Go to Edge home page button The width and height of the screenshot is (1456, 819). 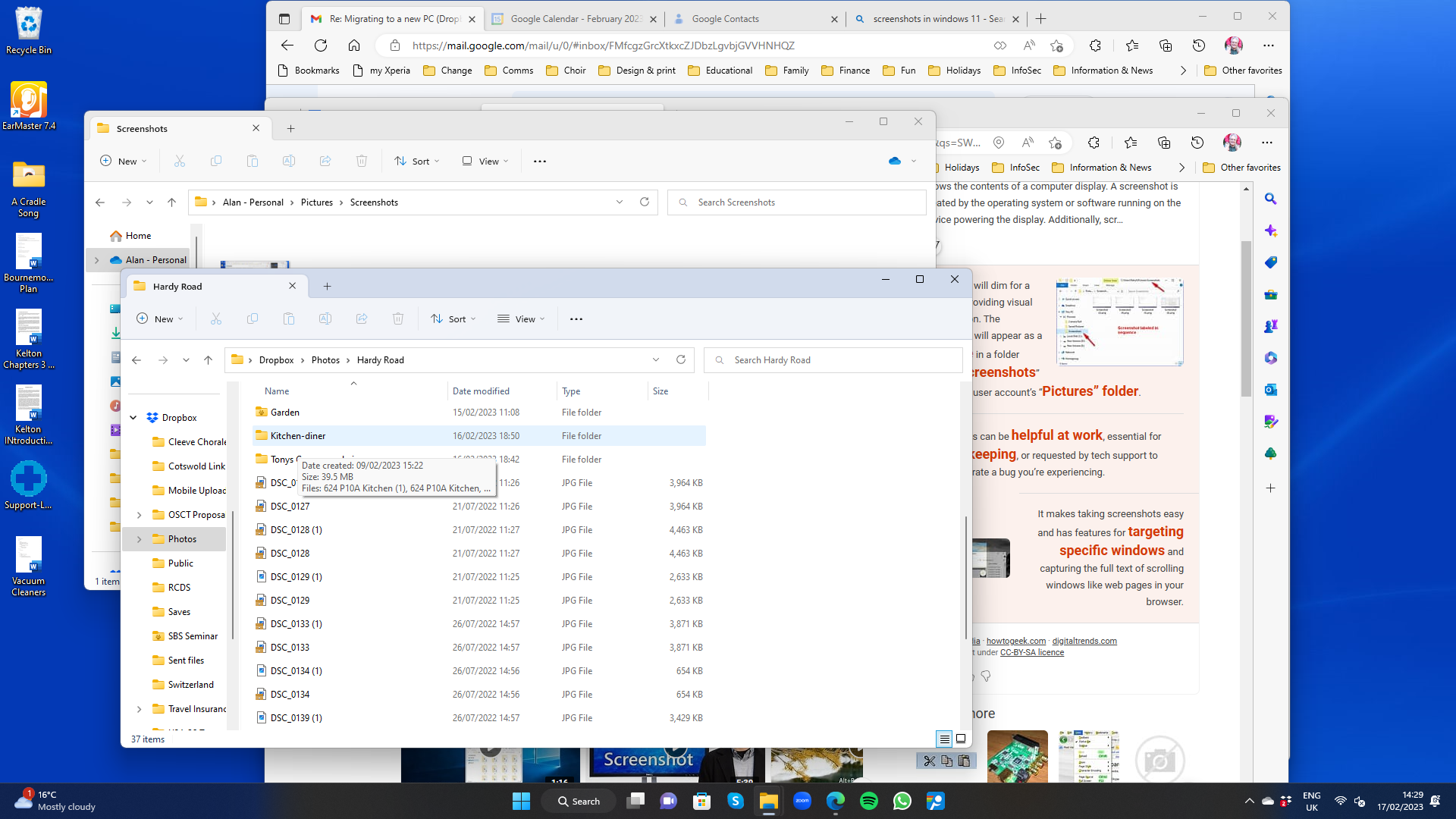354,45
